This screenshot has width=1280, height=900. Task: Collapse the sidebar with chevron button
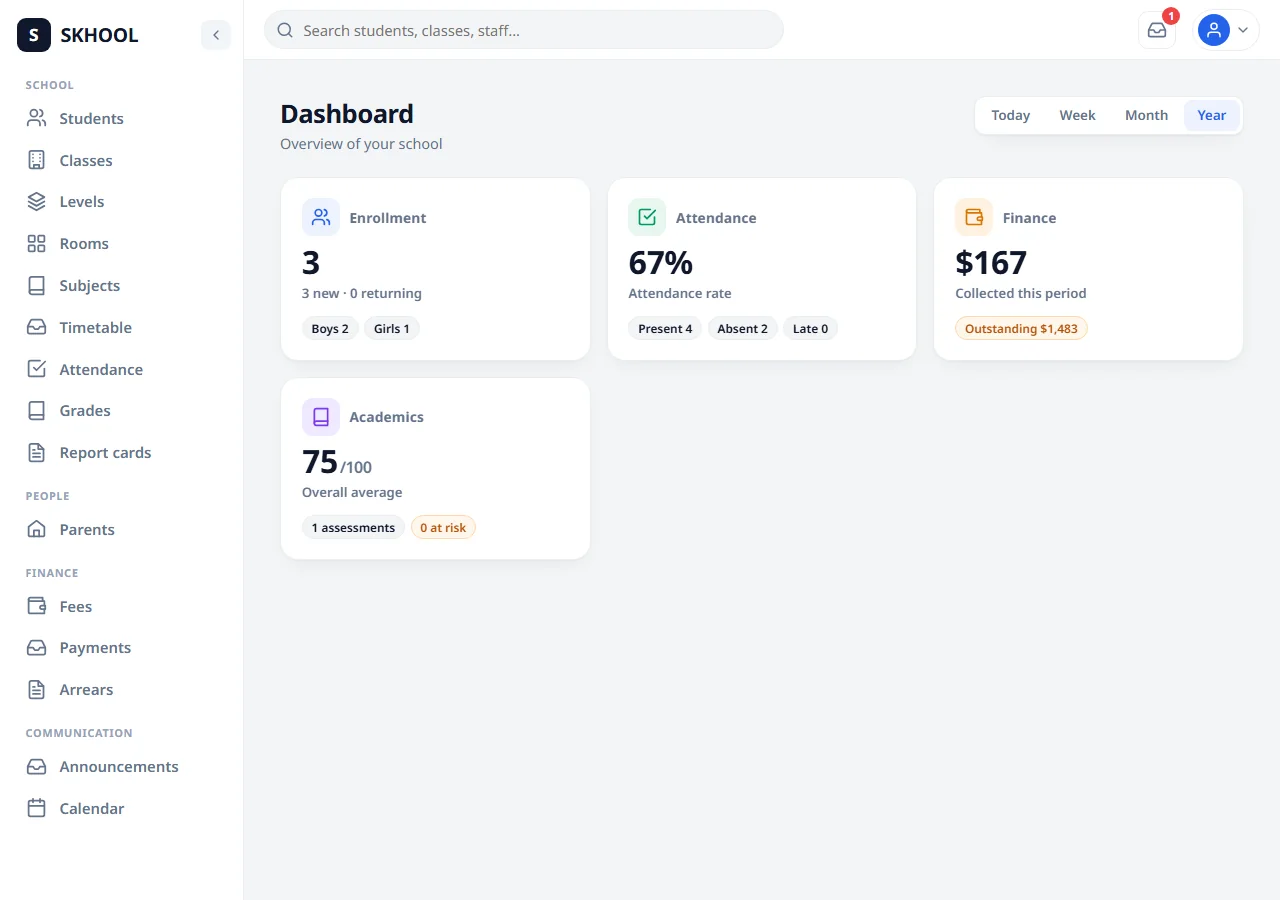(216, 35)
